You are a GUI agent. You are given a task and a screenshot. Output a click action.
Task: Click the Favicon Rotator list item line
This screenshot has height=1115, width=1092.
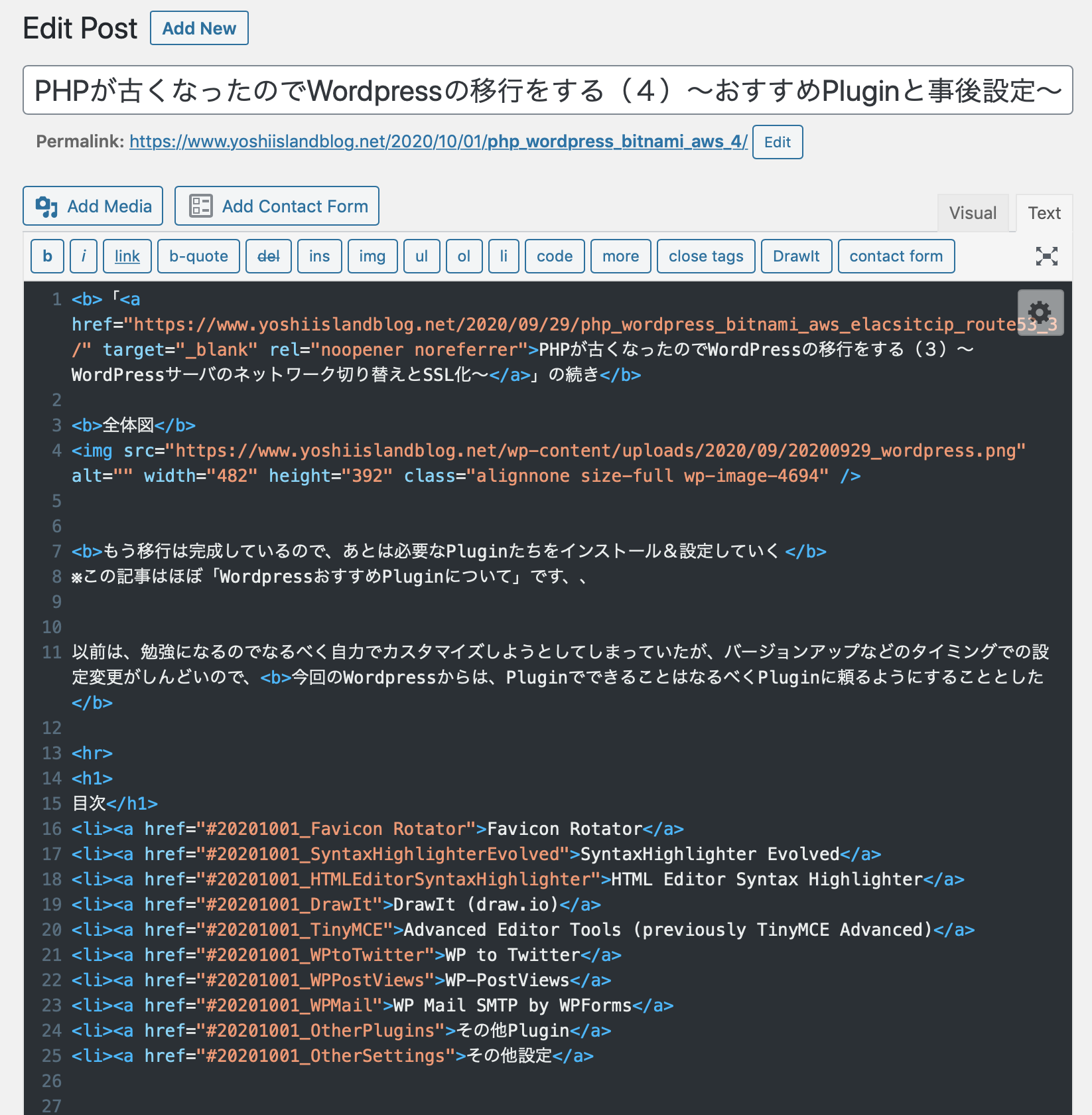tap(378, 829)
